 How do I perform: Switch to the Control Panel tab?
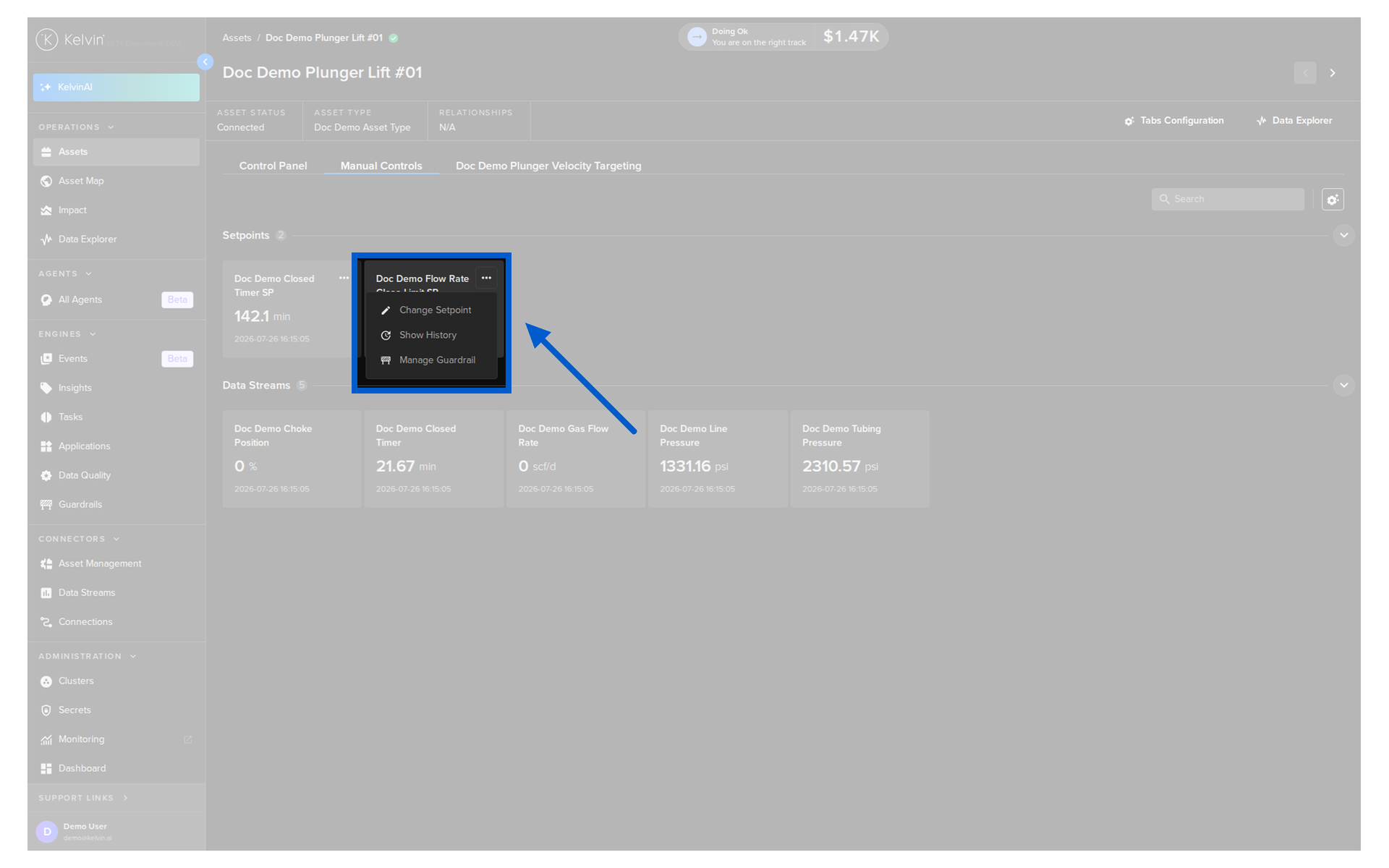tap(273, 166)
